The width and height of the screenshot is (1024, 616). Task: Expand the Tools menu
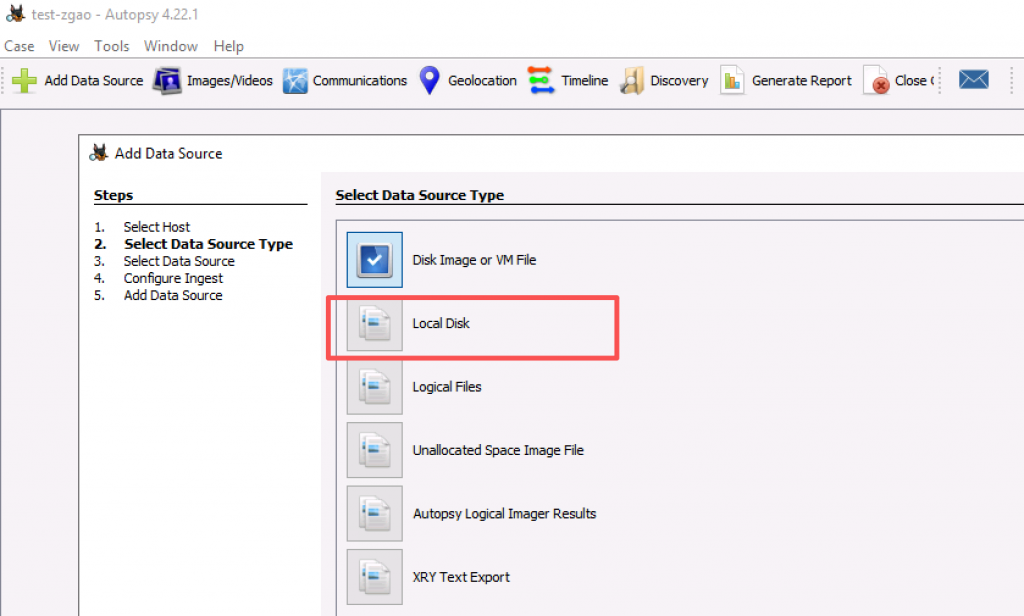tap(112, 46)
